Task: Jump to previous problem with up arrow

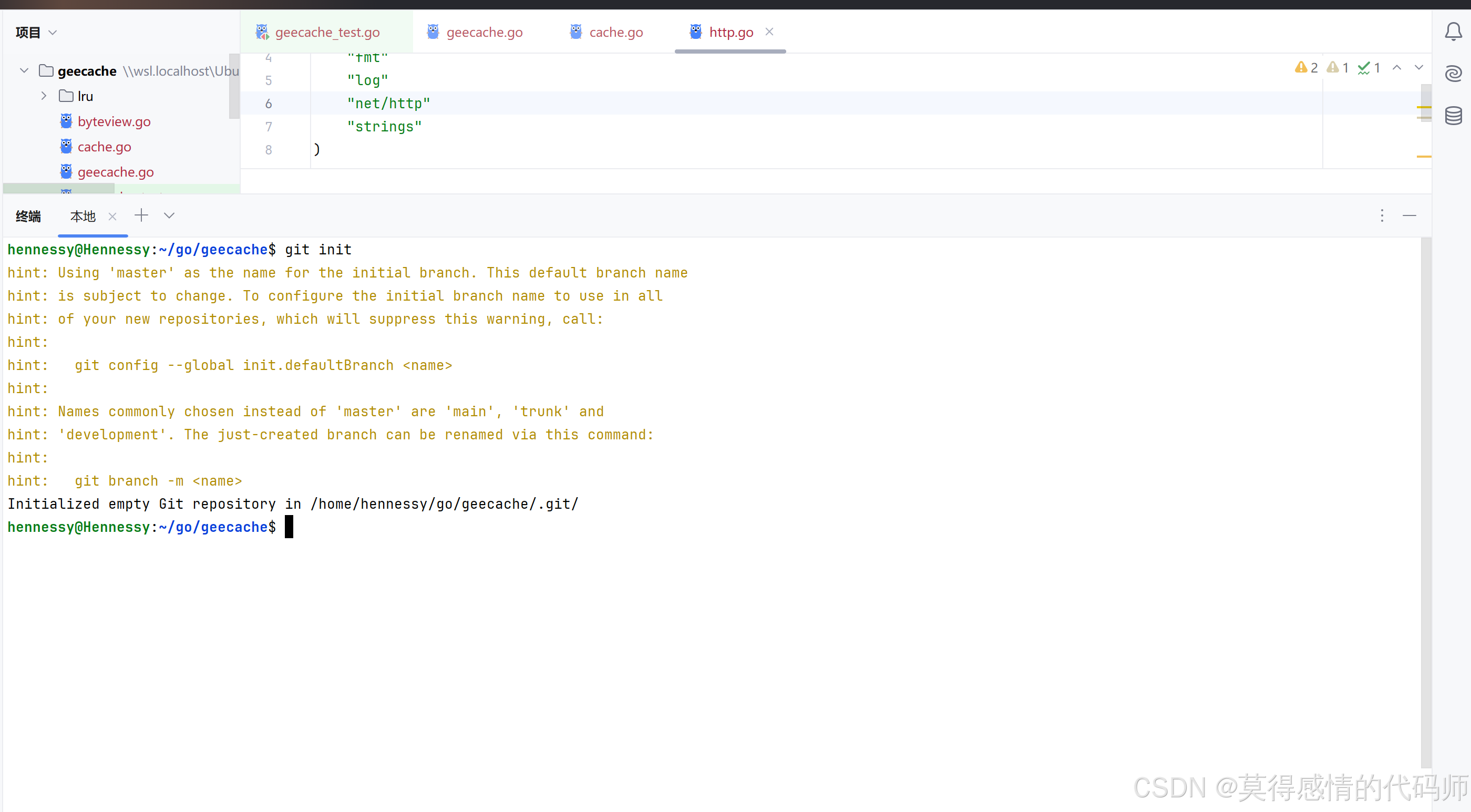Action: coord(1397,67)
